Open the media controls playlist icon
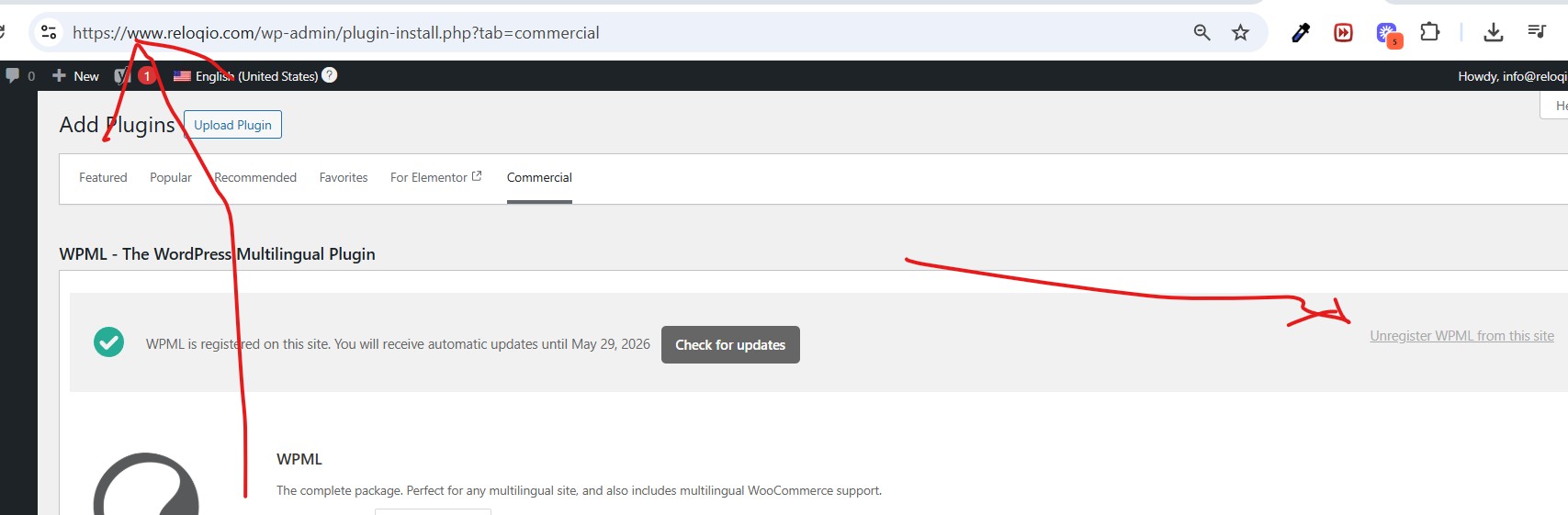Viewport: 1568px width, 515px height. (1537, 32)
